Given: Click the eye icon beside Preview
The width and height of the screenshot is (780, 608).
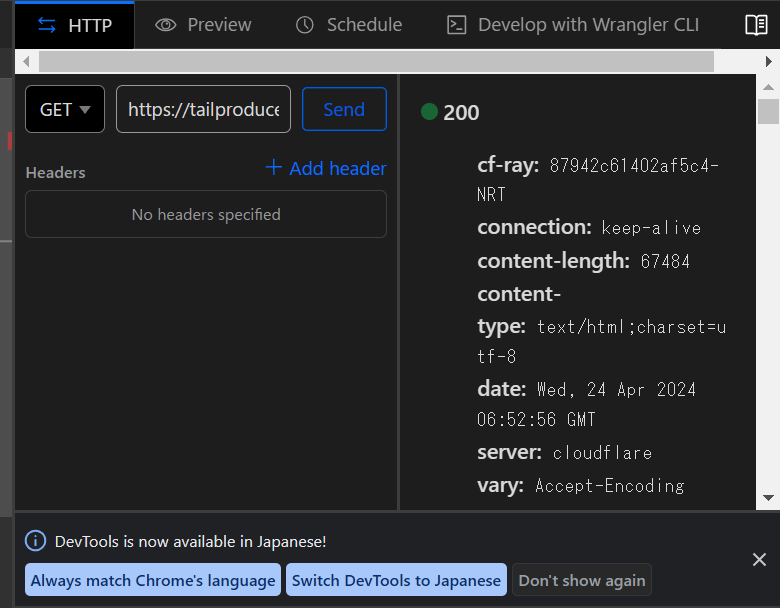Looking at the screenshot, I should (166, 25).
